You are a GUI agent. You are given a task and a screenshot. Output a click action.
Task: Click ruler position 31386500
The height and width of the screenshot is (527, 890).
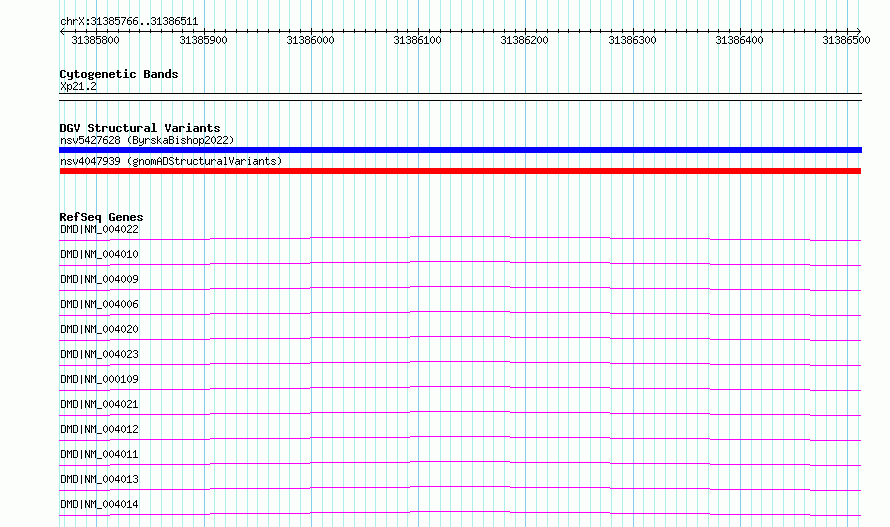coord(846,40)
